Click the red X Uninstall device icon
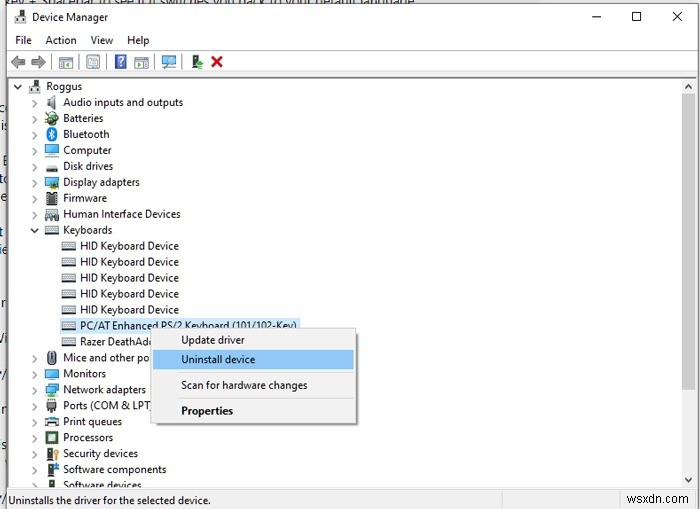700x509 pixels. 217,62
